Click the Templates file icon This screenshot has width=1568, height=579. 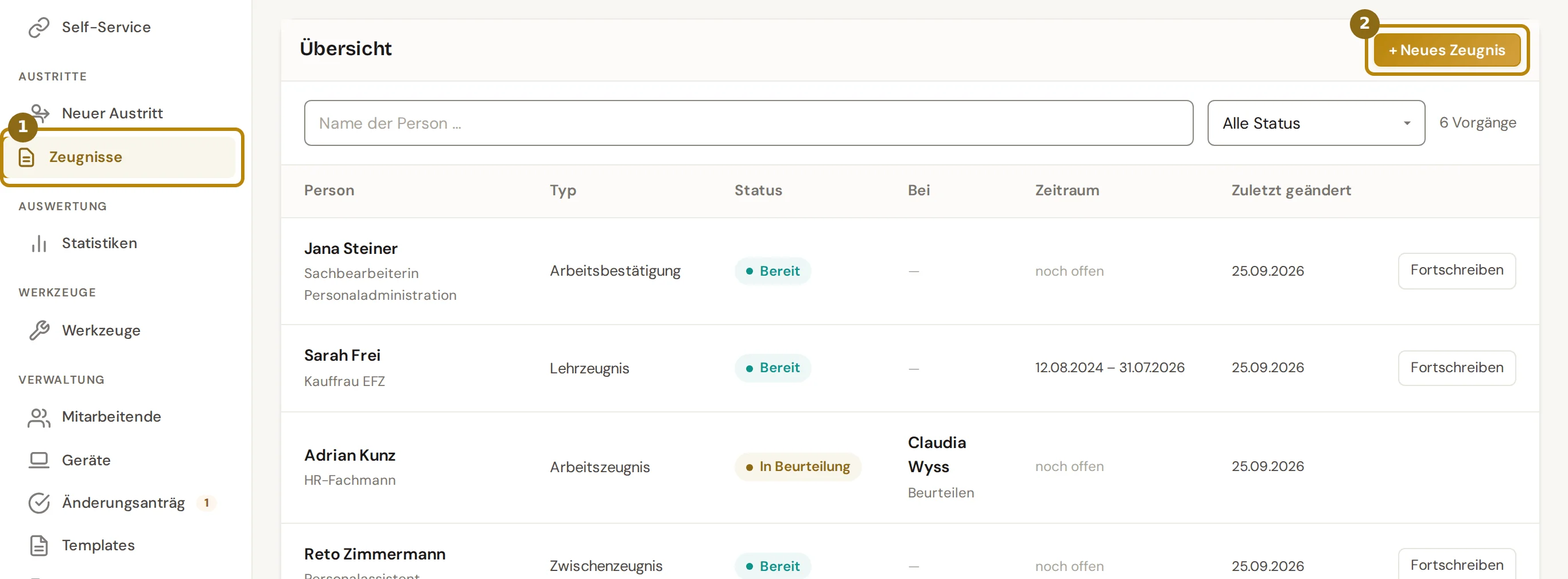39,546
